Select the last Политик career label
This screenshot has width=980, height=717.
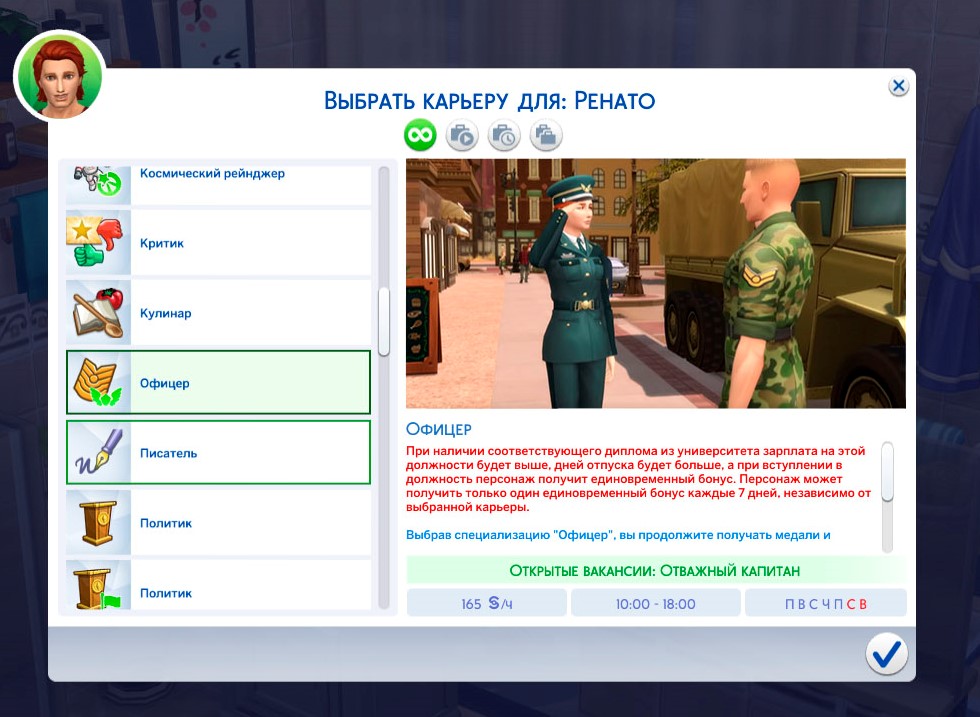click(x=166, y=593)
